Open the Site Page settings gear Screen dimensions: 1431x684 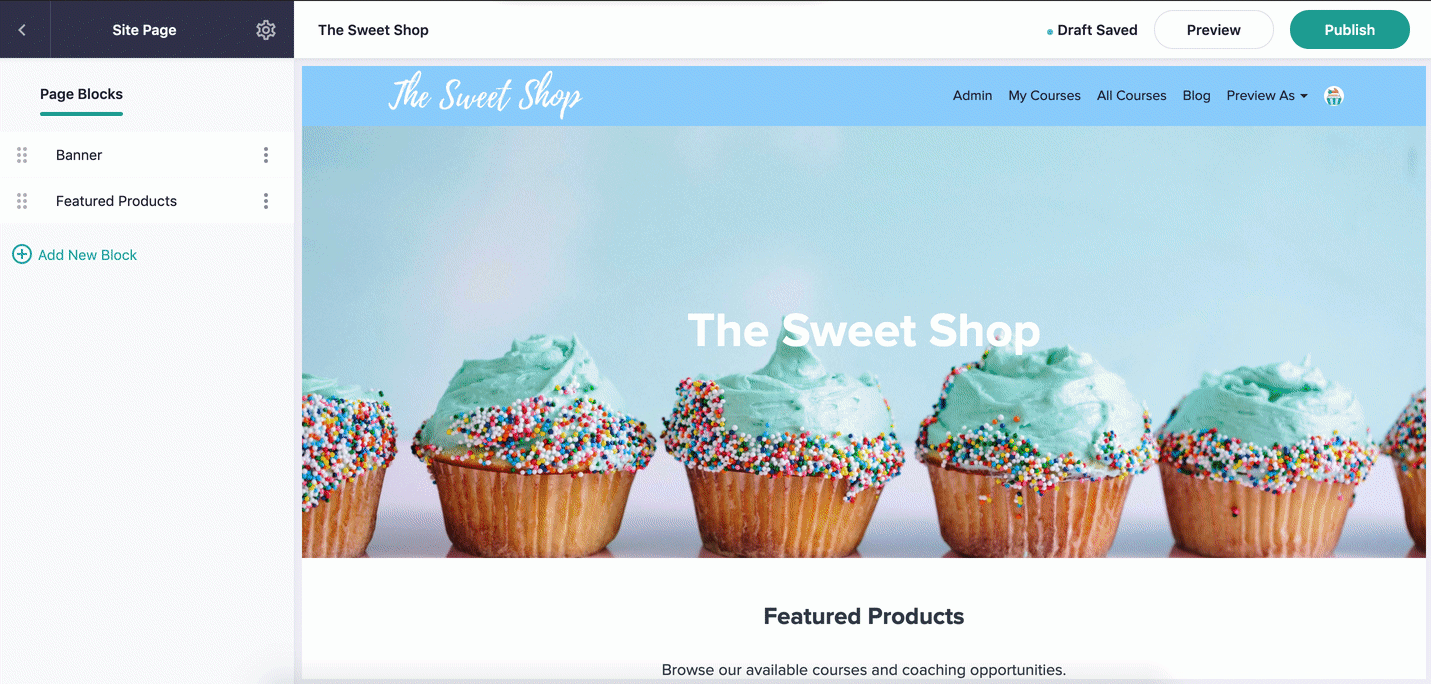[266, 30]
